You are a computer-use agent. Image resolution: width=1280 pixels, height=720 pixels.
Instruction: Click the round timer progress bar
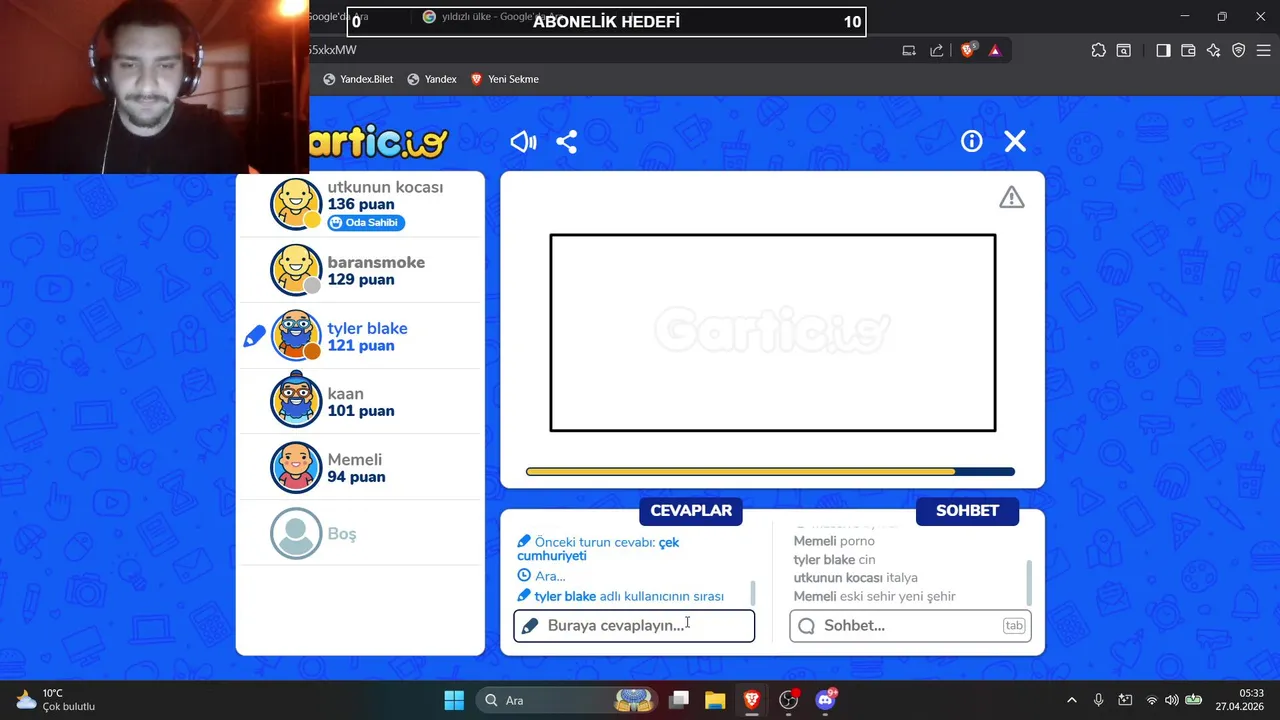point(770,472)
